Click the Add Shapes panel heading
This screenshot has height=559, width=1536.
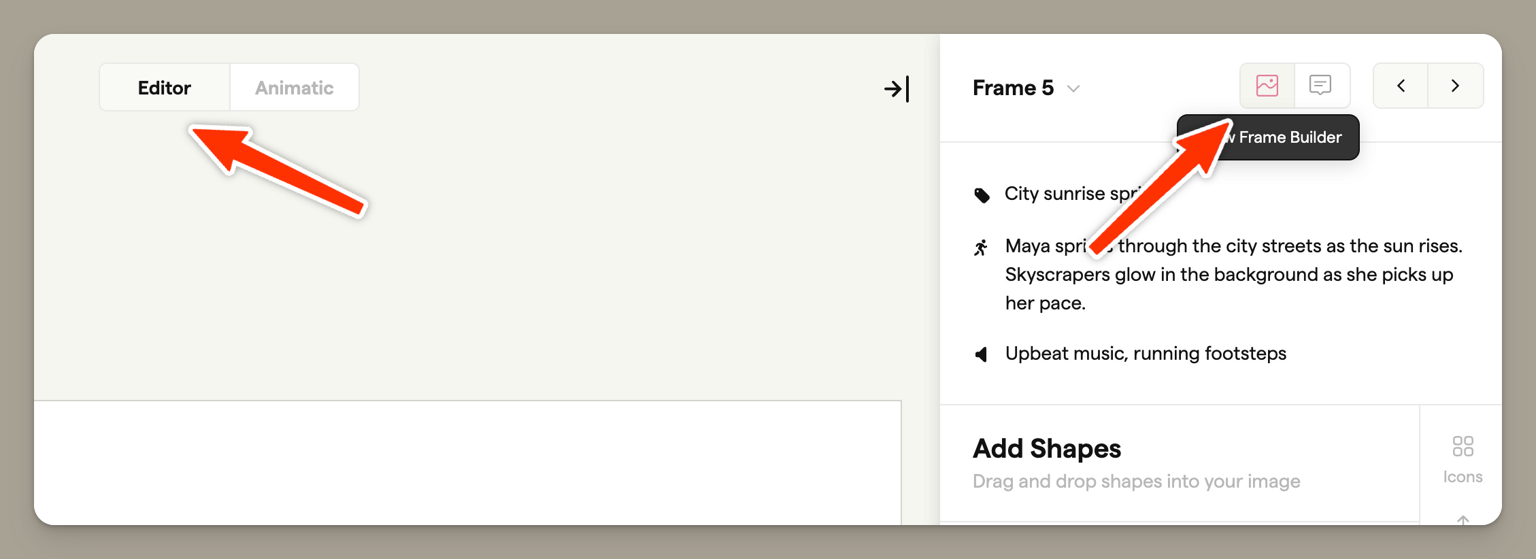pos(1046,448)
